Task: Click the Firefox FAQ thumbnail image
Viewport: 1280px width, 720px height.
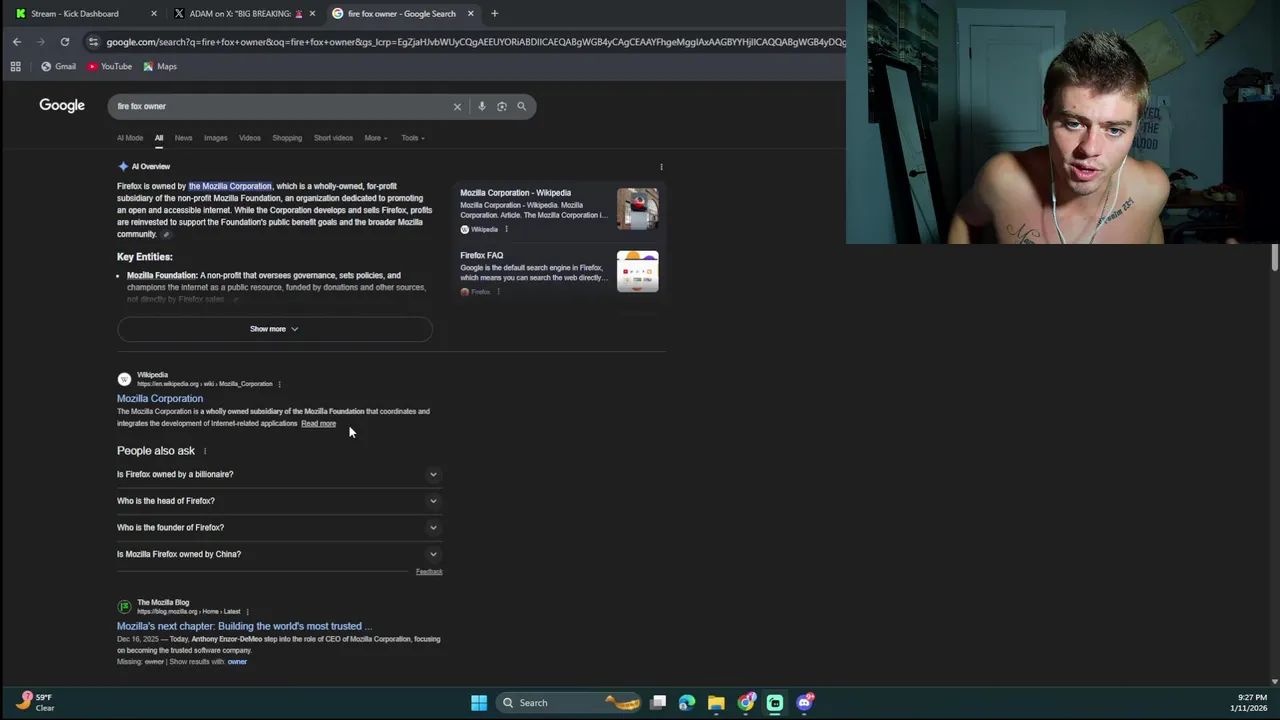Action: [637, 271]
